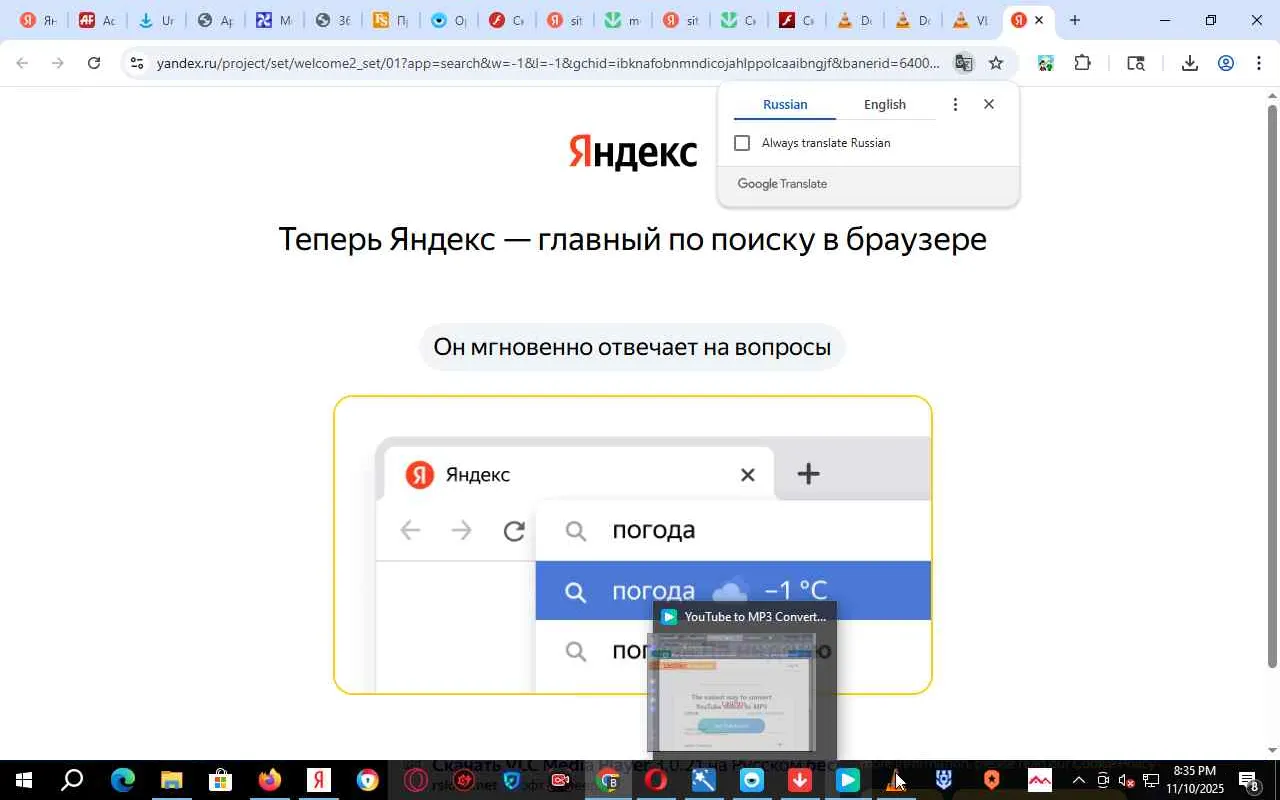This screenshot has height=800, width=1280.
Task: Switch to the 'Mc' tab with blue icon
Action: 273,20
